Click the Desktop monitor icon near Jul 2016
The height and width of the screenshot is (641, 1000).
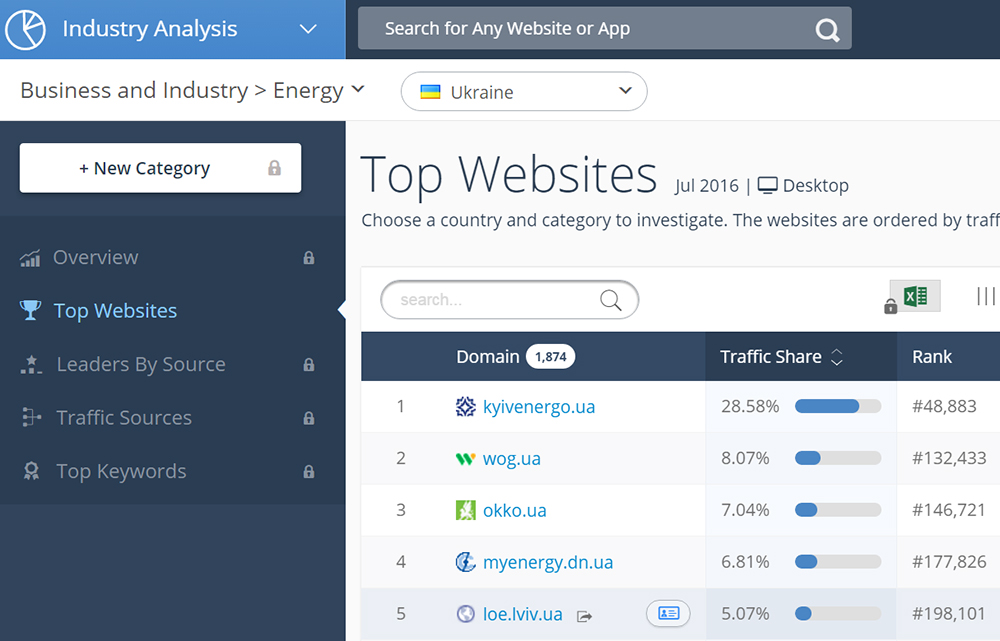tap(766, 185)
